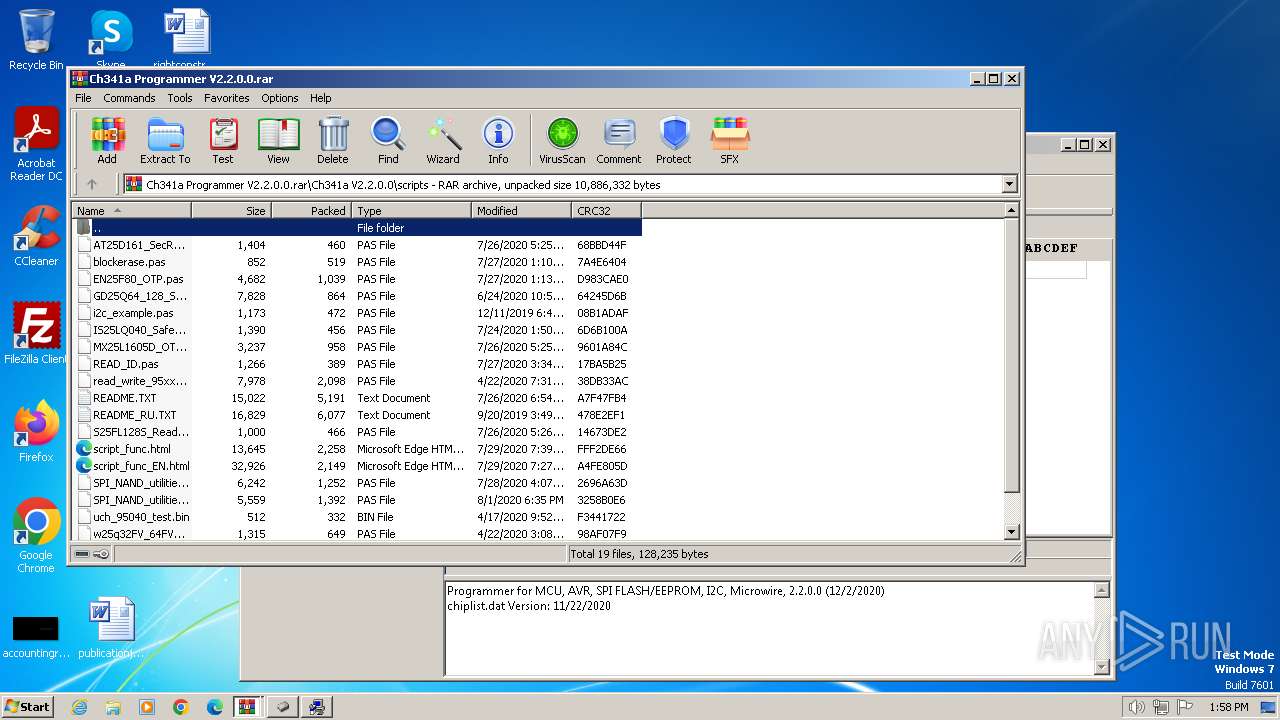Open the Find magnifier tool
Screen dimensions: 1280x720
click(388, 141)
